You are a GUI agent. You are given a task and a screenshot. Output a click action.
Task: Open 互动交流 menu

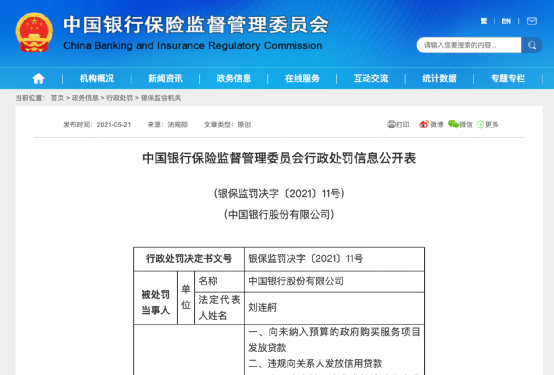pyautogui.click(x=371, y=78)
